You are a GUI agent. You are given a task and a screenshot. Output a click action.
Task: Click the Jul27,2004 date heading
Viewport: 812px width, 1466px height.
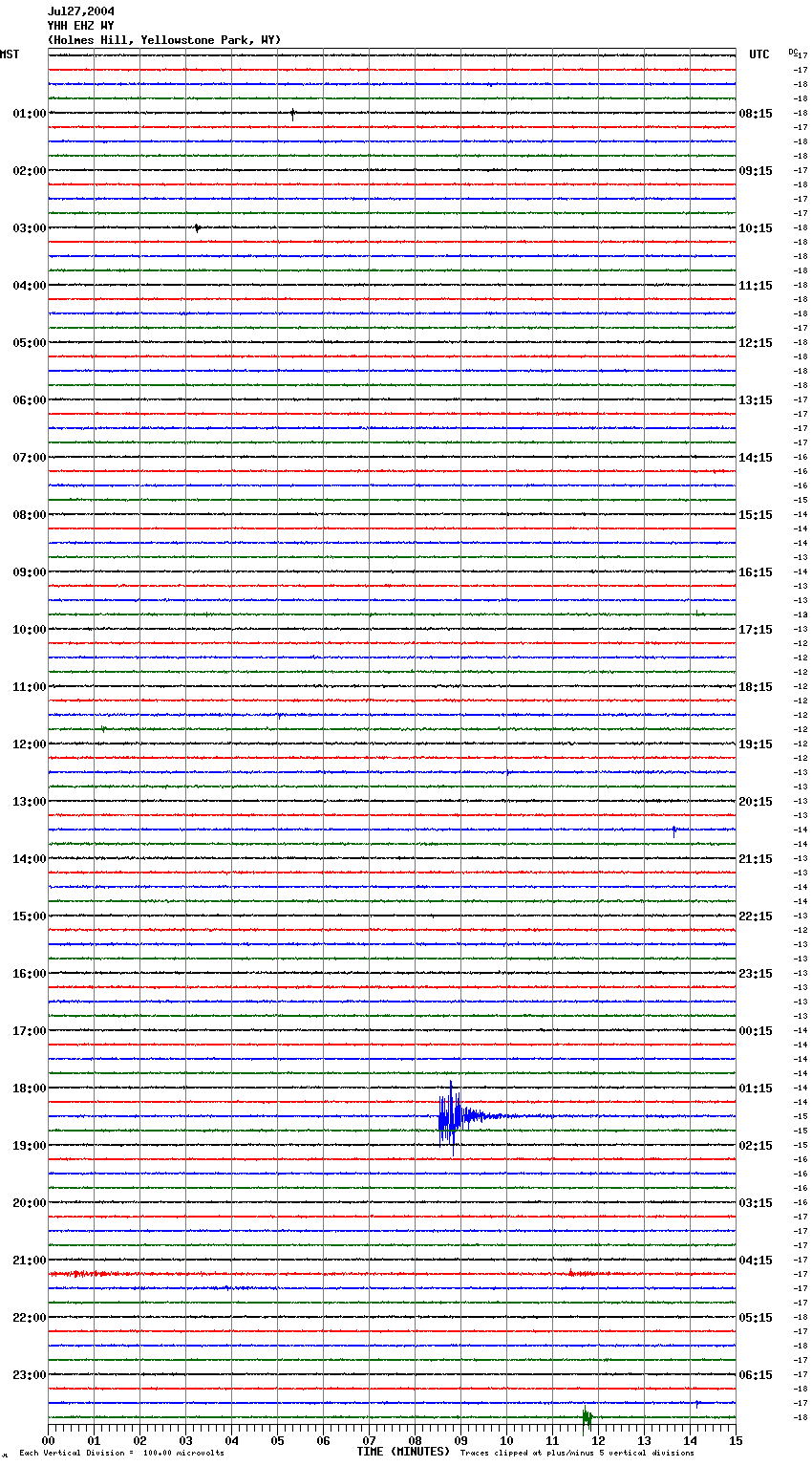click(x=81, y=11)
